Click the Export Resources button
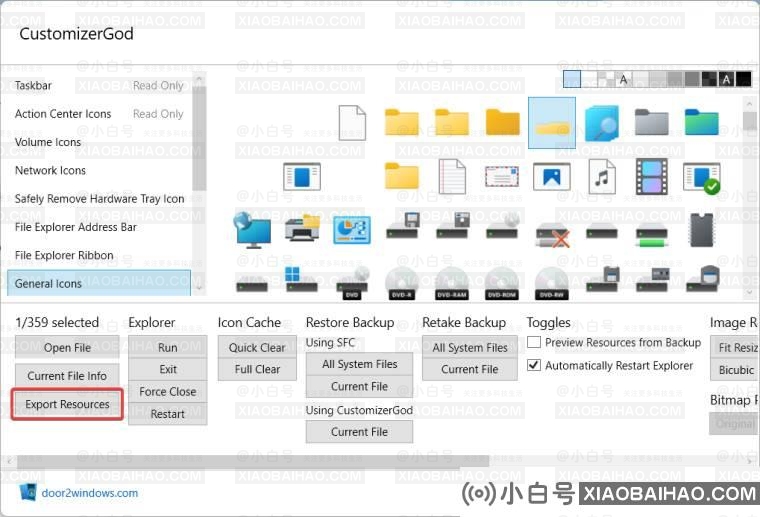Image resolution: width=760 pixels, height=517 pixels. (67, 404)
